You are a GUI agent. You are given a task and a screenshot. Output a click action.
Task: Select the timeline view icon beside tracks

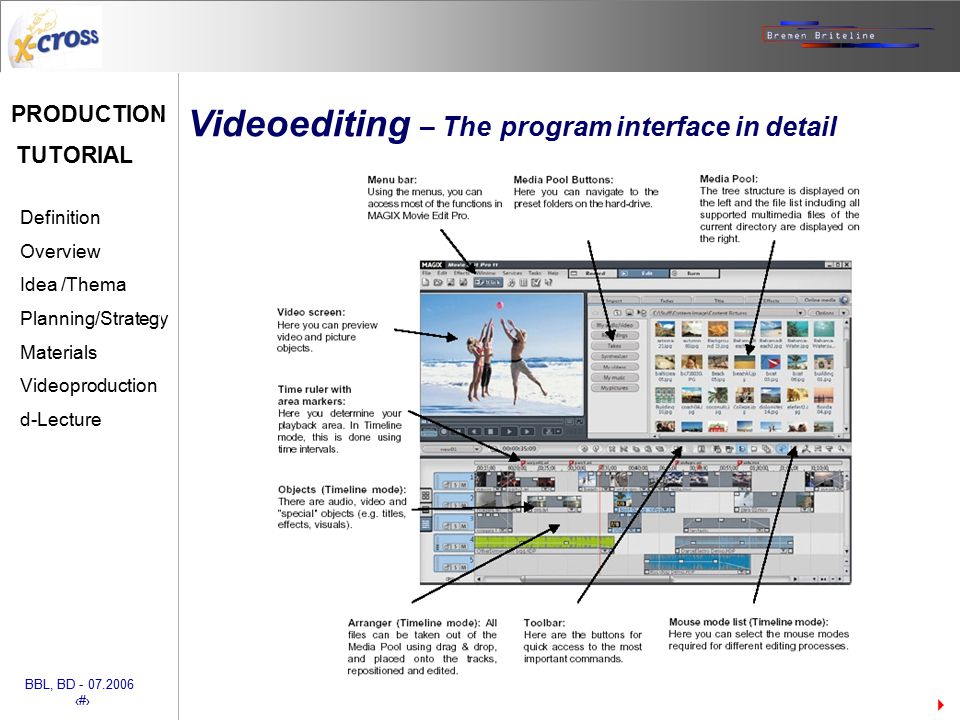(426, 524)
